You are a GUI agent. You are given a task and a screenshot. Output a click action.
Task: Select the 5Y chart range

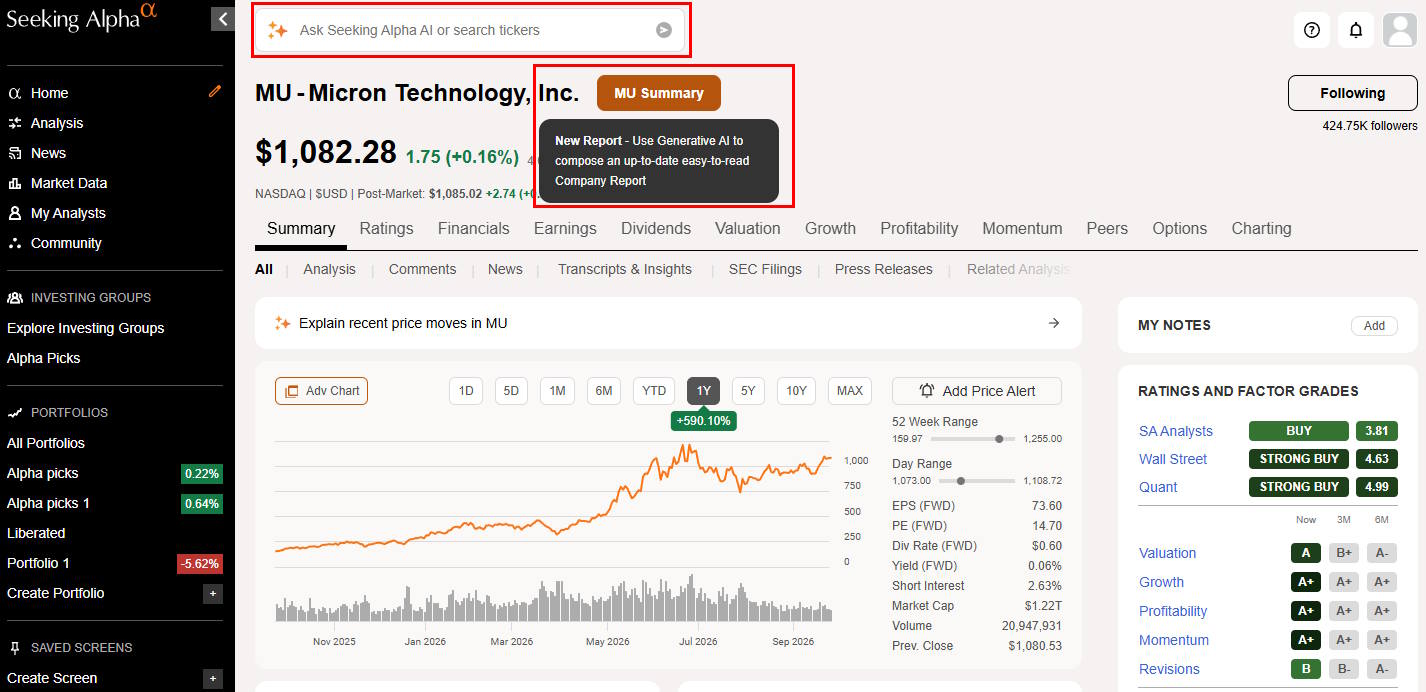(x=748, y=391)
